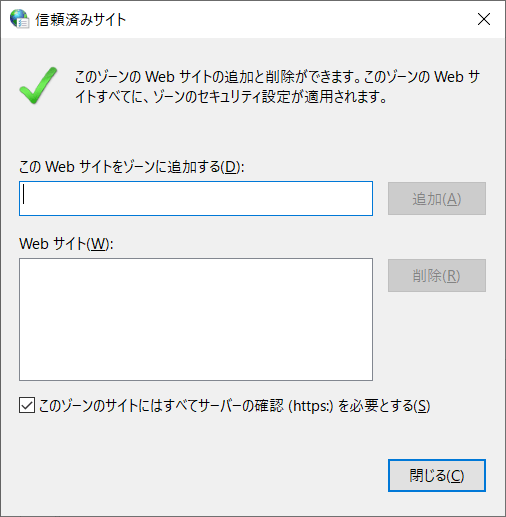Screen dimensions: 506x517
Task: Click the checkbox label about サーバーの確認
Action: (234, 406)
